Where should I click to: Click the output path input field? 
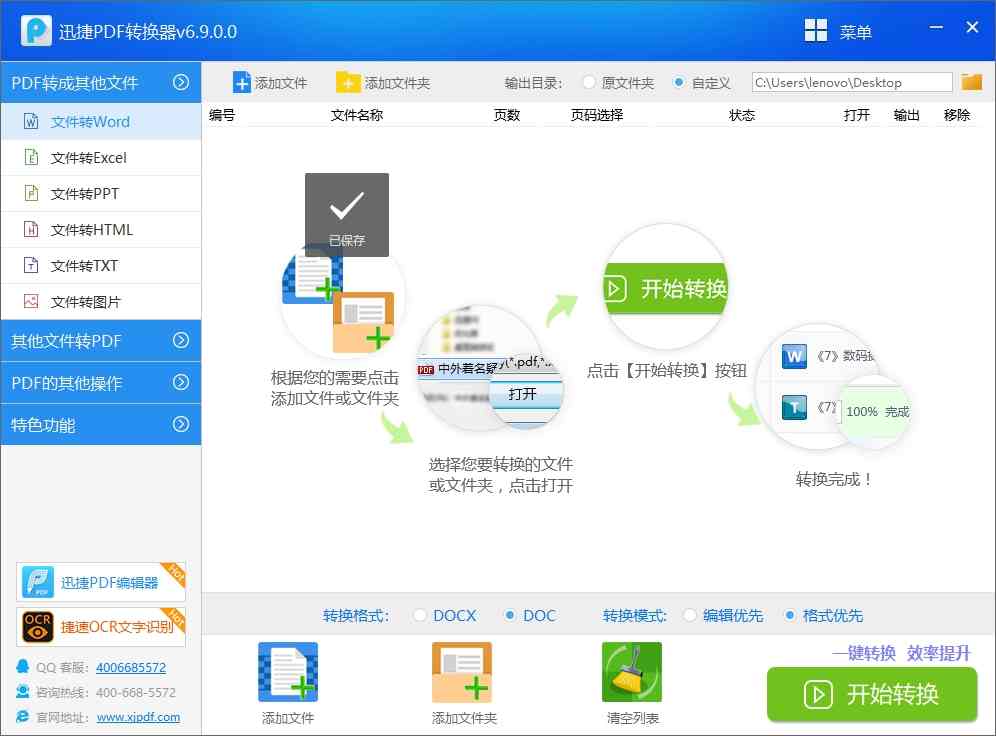(x=852, y=82)
